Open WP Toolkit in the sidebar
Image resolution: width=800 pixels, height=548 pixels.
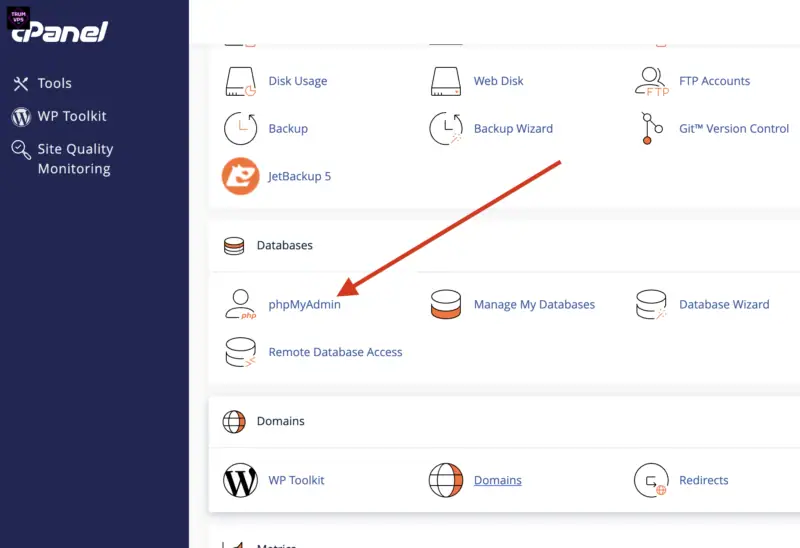tap(72, 117)
